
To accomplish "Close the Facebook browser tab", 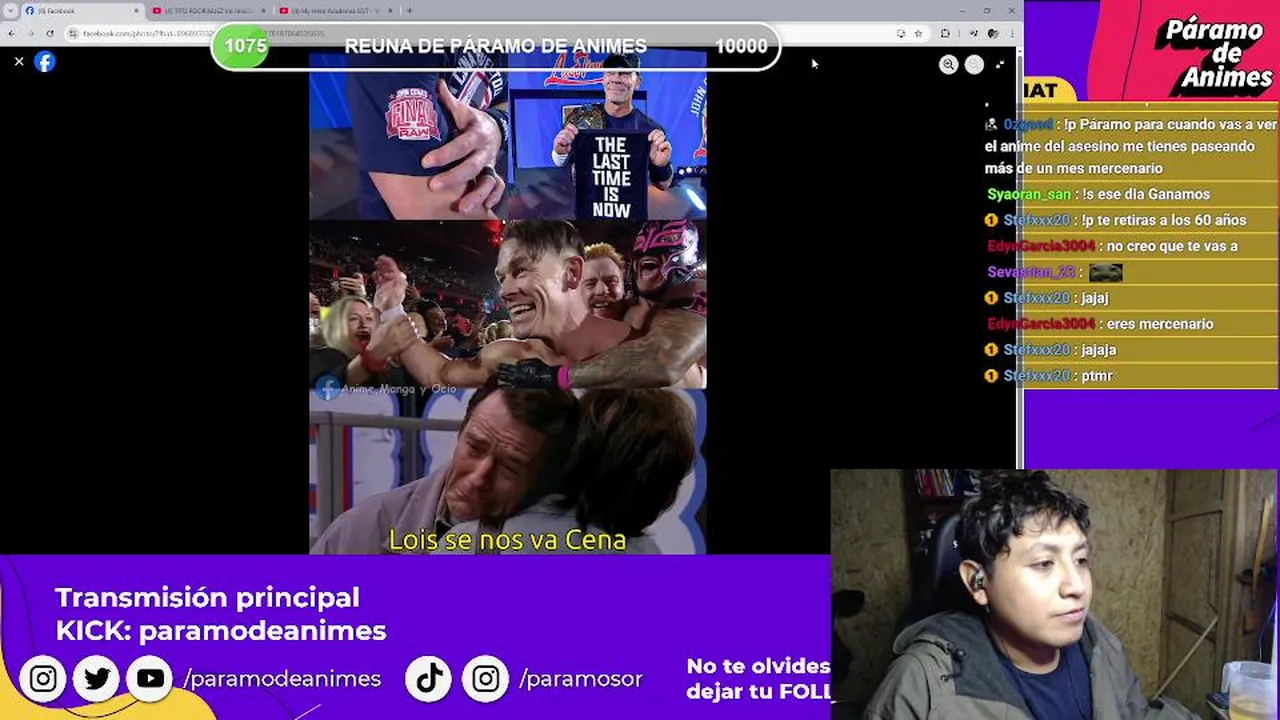I will pos(137,10).
